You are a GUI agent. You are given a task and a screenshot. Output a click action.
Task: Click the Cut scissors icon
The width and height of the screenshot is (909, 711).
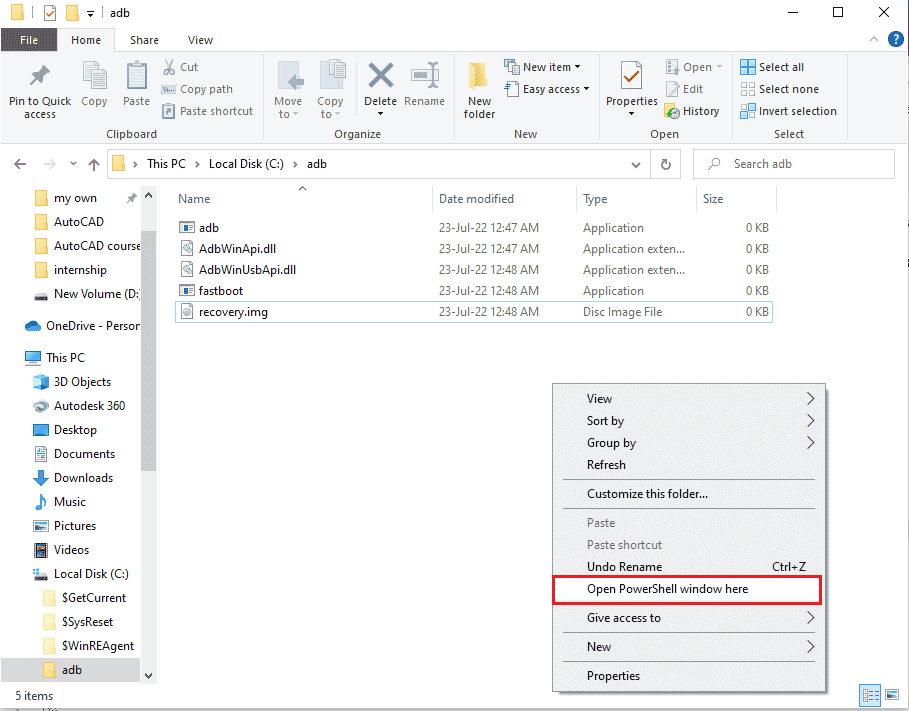point(169,67)
